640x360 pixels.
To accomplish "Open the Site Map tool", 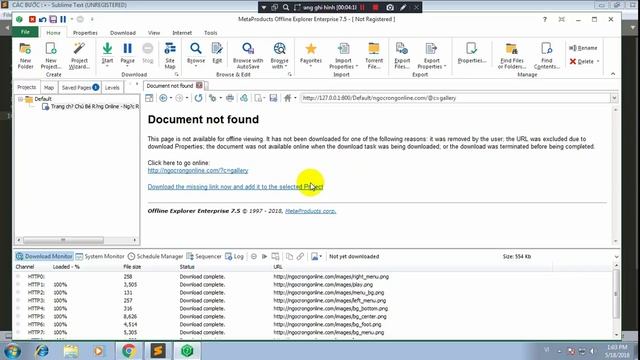I will point(170,56).
